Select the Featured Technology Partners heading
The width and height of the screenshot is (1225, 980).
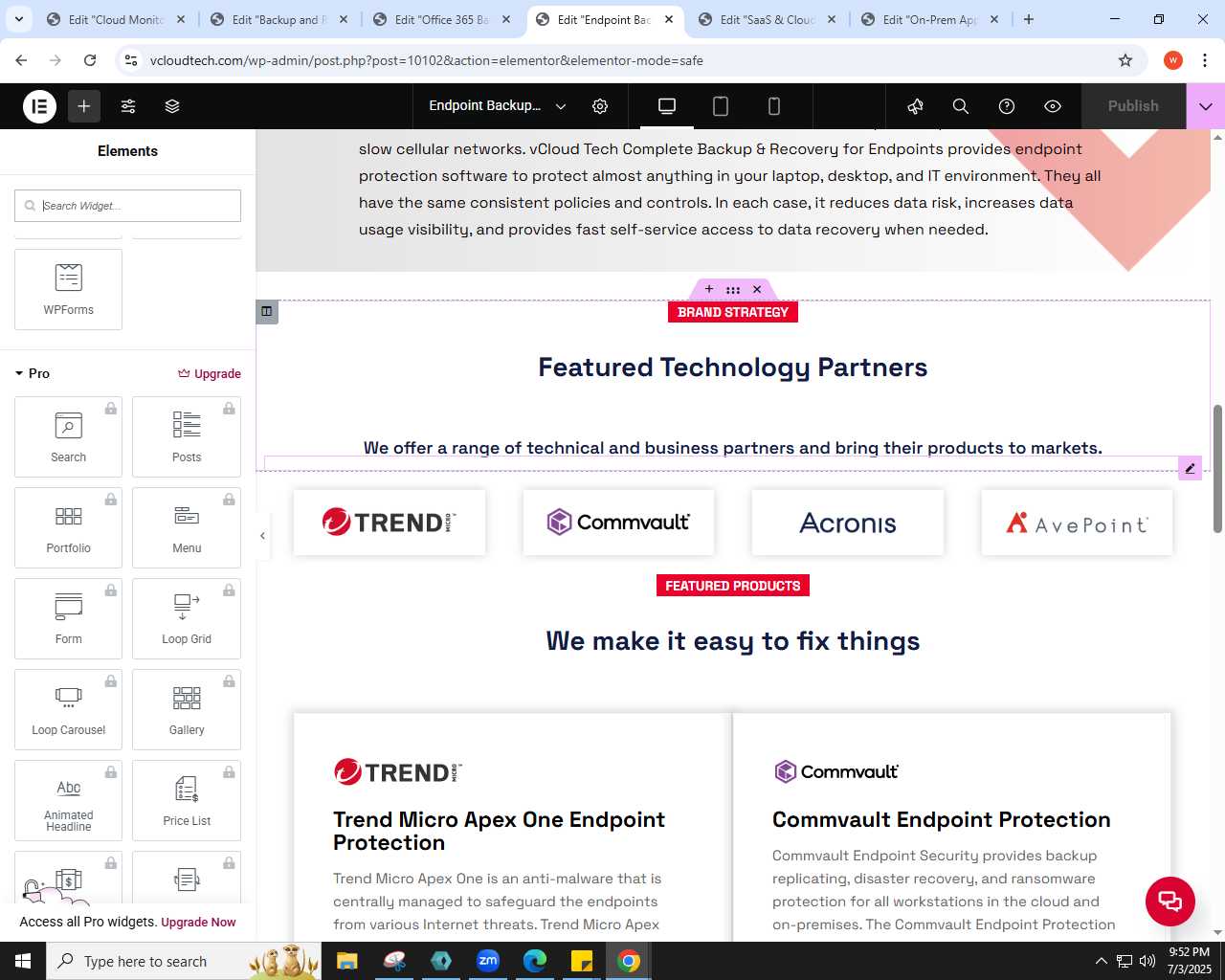point(733,367)
